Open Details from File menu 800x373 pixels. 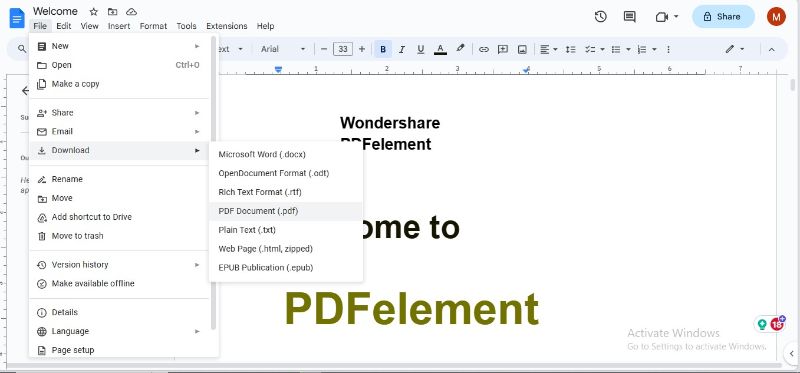pyautogui.click(x=119, y=312)
